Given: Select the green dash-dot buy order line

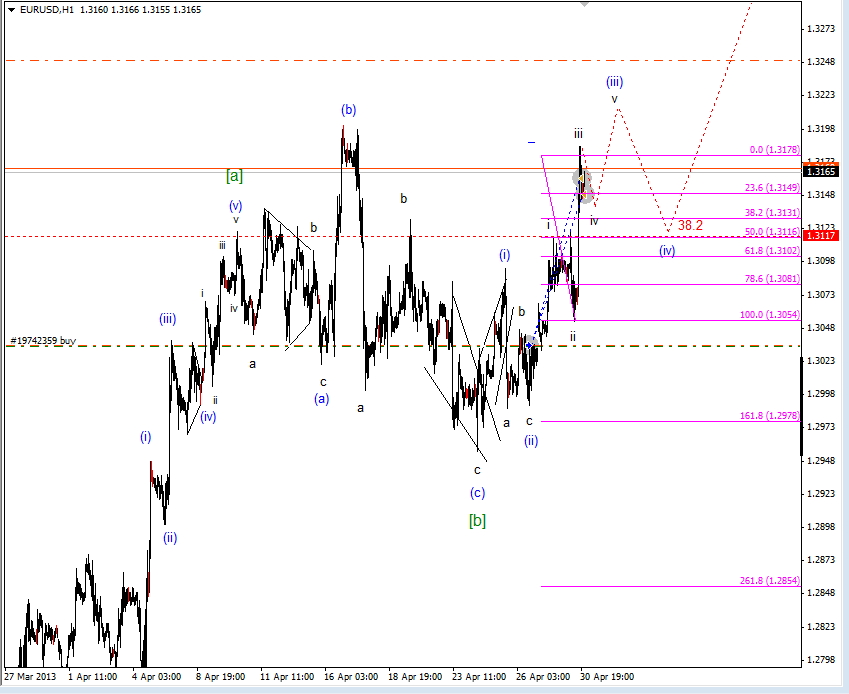Looking at the screenshot, I should [x=403, y=346].
